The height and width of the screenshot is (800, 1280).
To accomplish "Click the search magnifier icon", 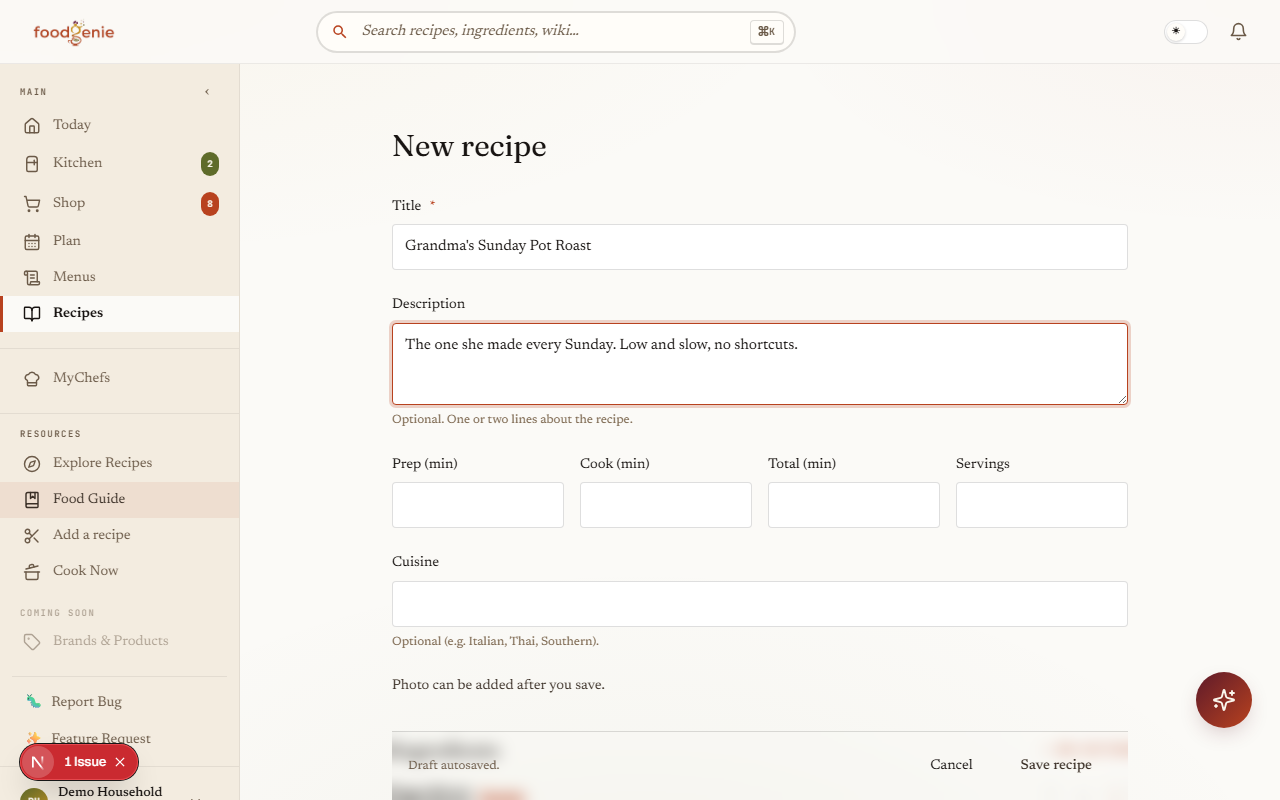I will click(340, 32).
